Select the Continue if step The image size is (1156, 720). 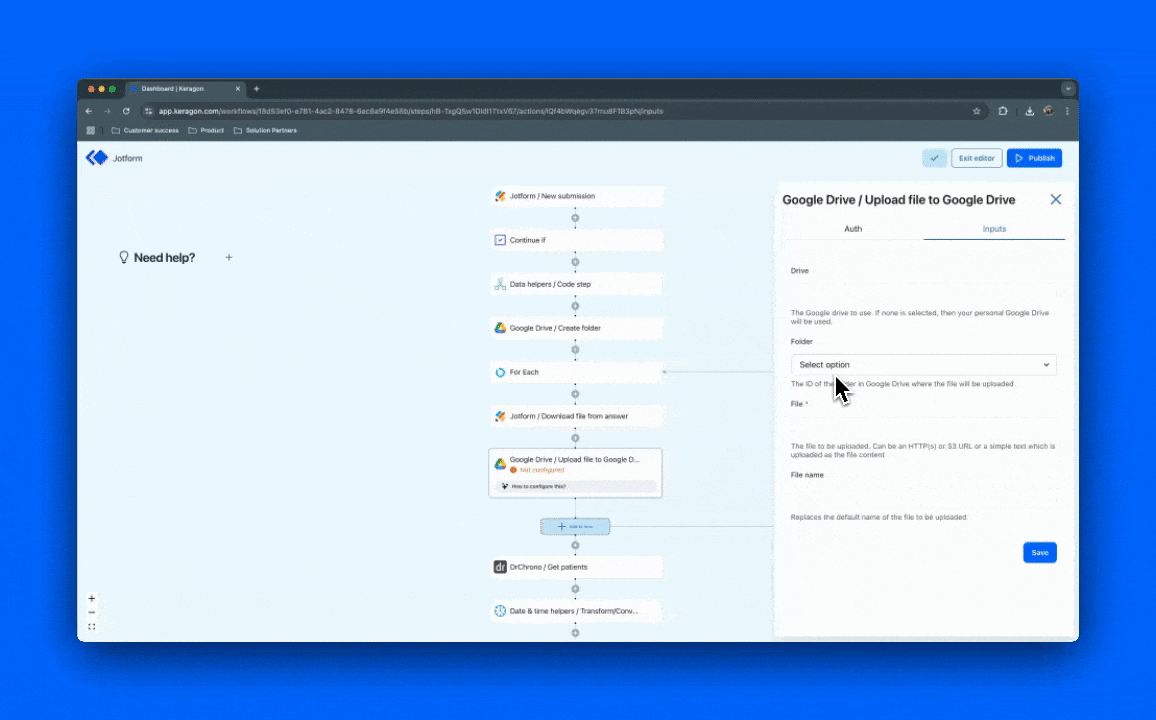click(x=576, y=240)
